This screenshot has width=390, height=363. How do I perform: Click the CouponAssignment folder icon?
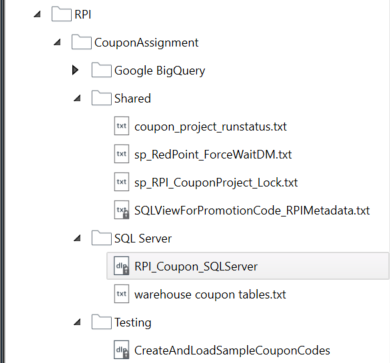pyautogui.click(x=81, y=43)
